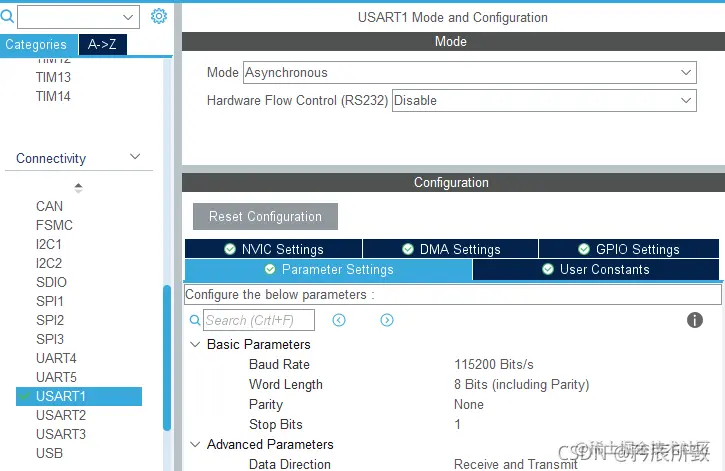
Task: Click the sidebar vertical scrollbar
Action: (x=167, y=358)
